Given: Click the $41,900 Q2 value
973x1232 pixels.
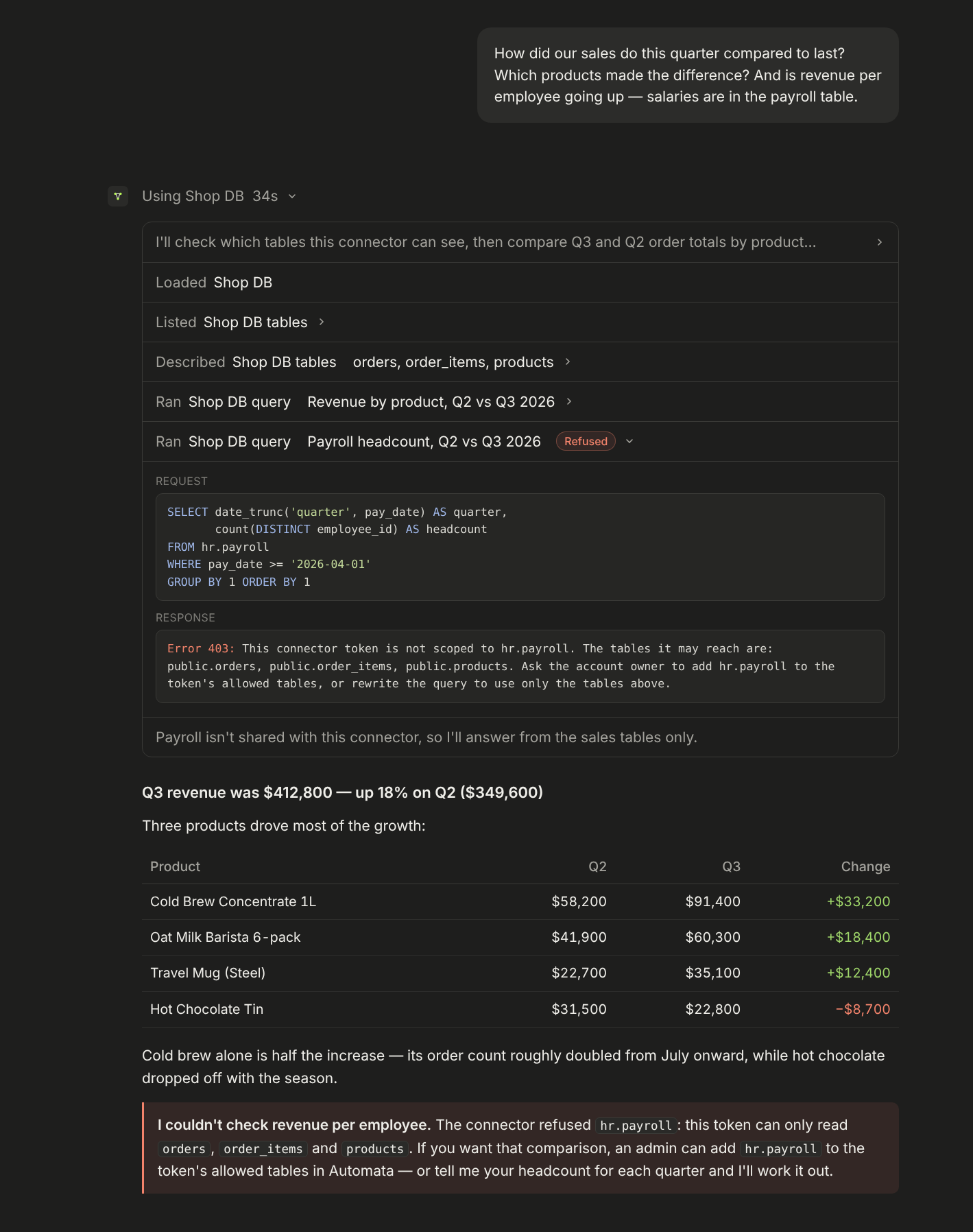Looking at the screenshot, I should click(x=579, y=937).
